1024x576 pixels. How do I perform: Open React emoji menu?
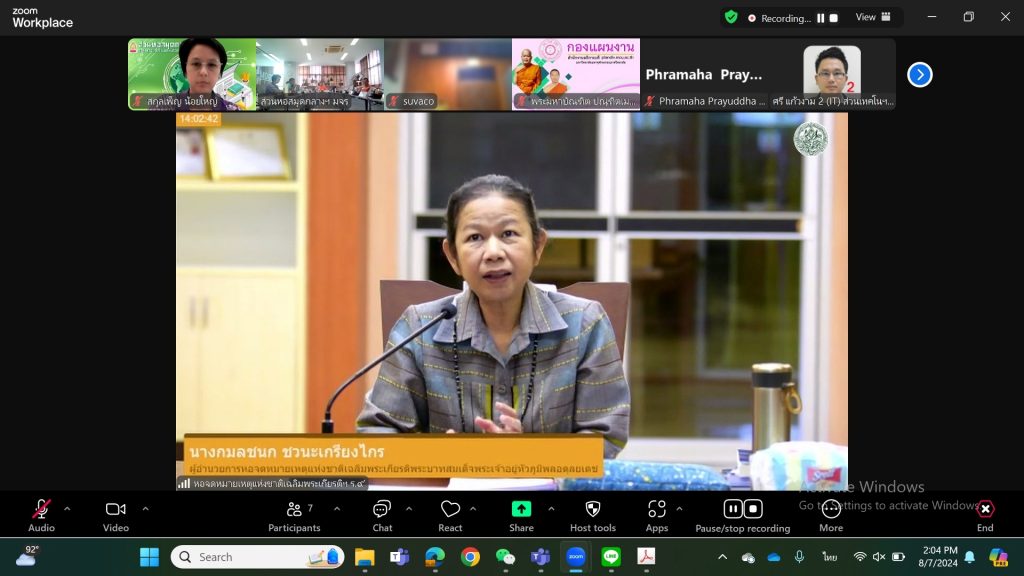(x=450, y=515)
